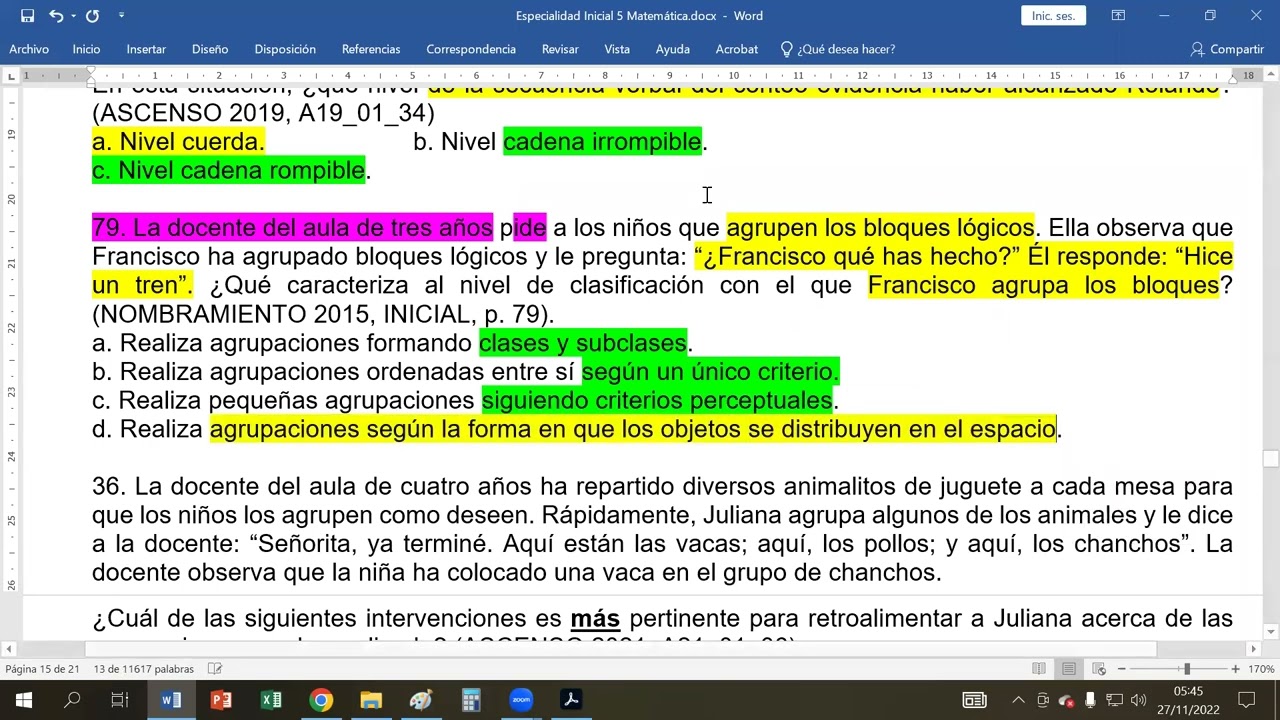
Task: Go to the Diseño tab
Action: point(210,49)
